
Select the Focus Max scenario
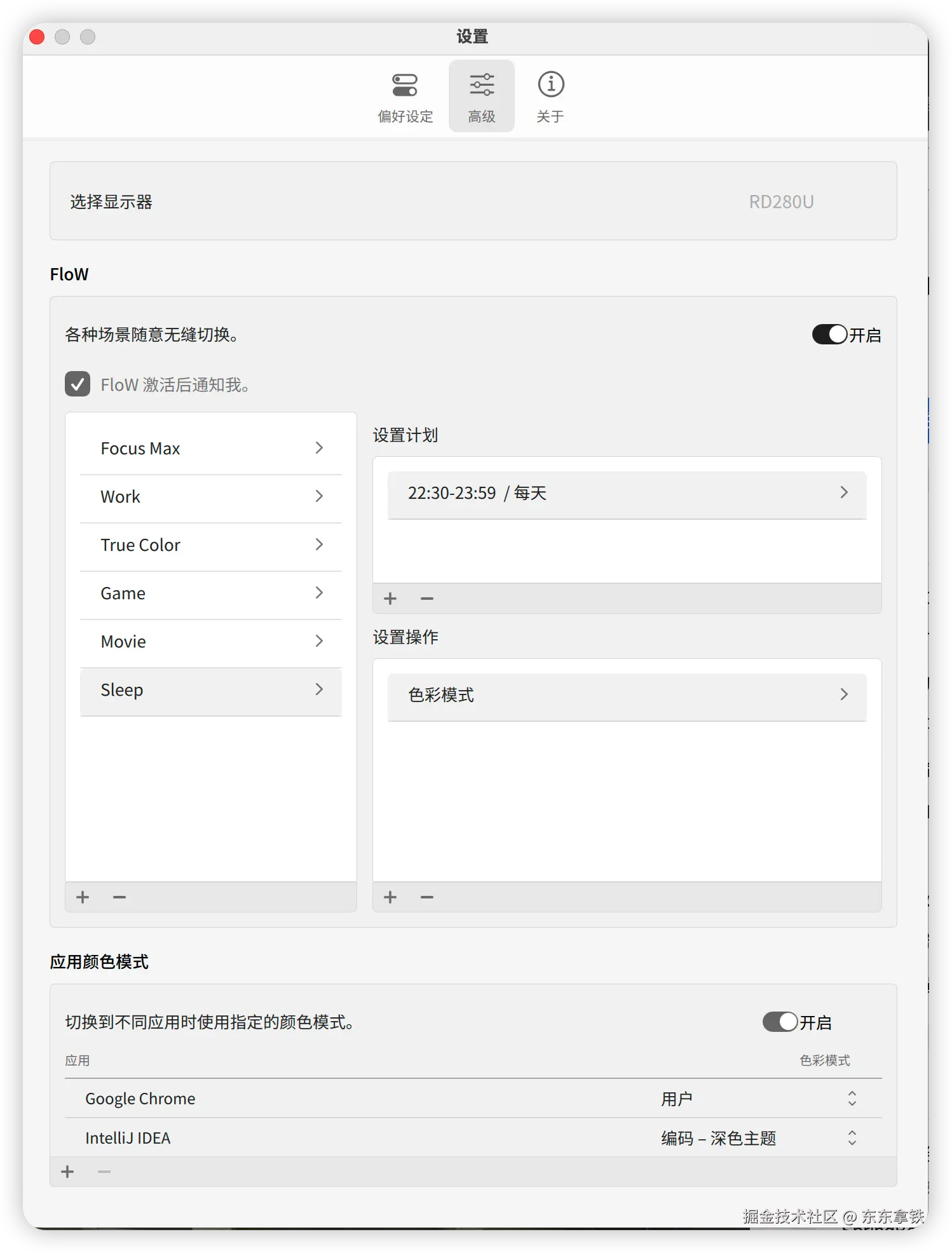[211, 449]
